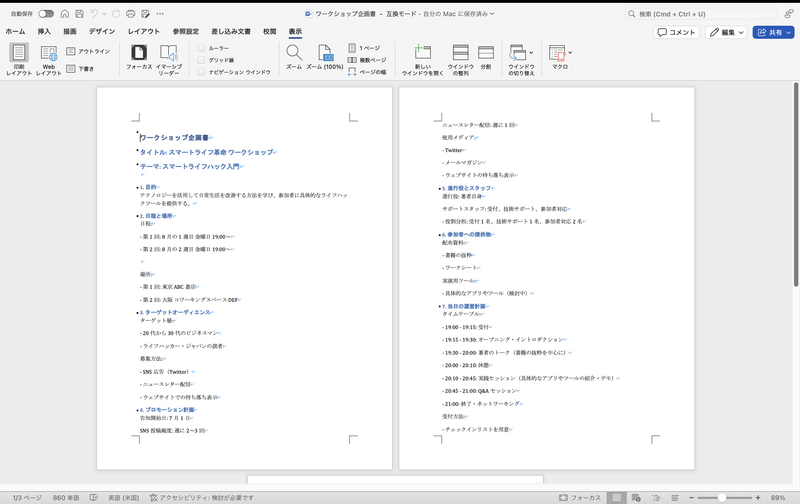The height and width of the screenshot is (504, 800).
Task: Open the 校閲 ribbon tab
Action: (269, 32)
